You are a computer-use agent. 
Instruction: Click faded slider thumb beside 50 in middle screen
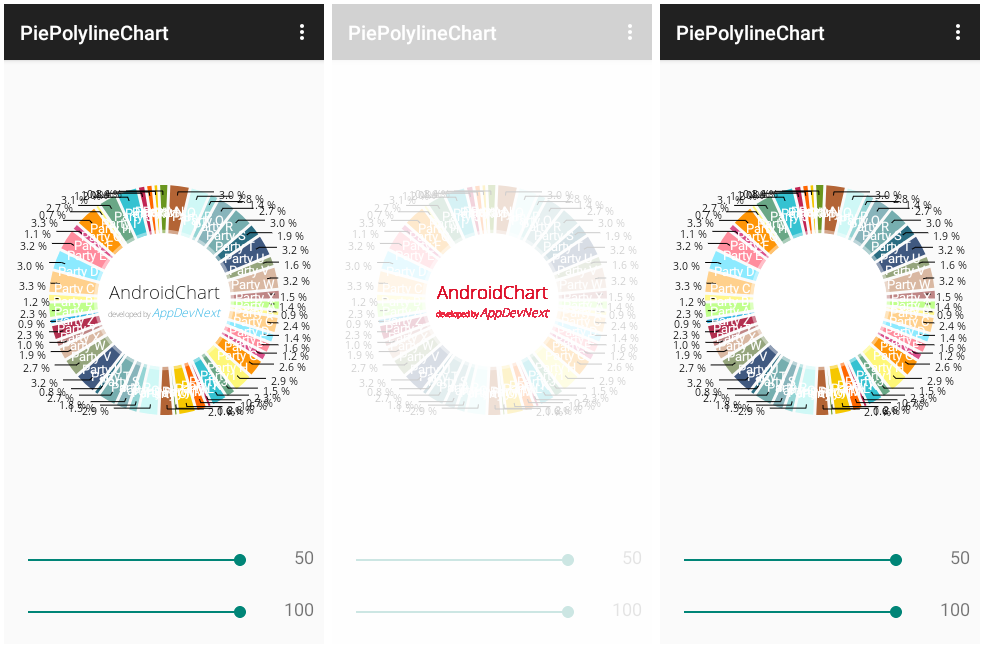click(x=568, y=560)
